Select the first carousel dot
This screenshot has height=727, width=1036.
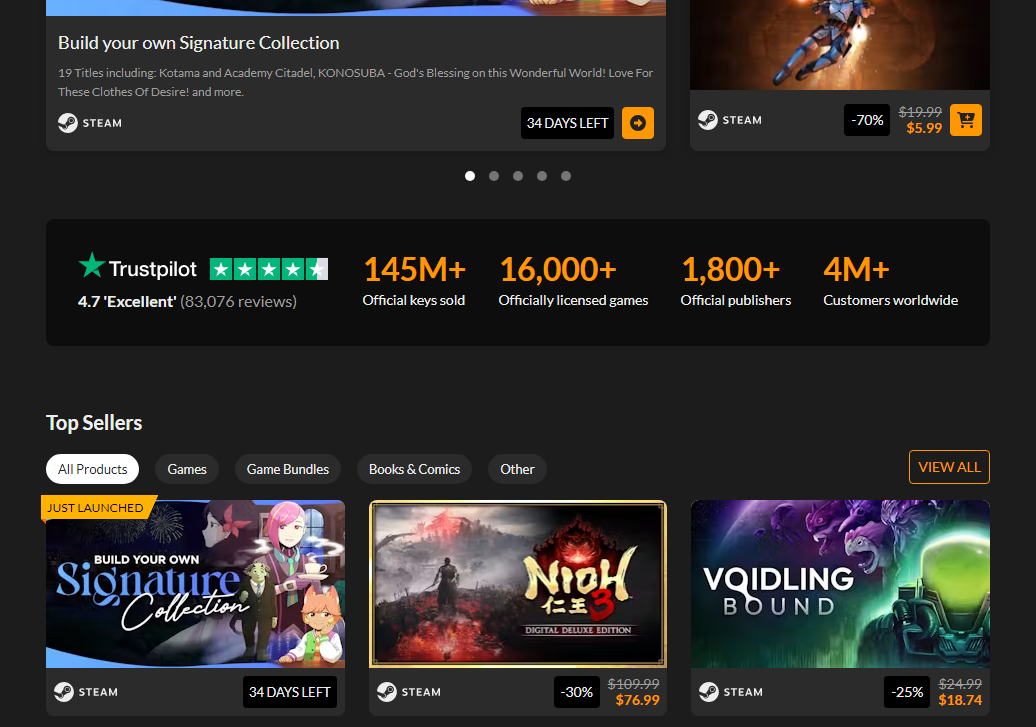click(470, 176)
